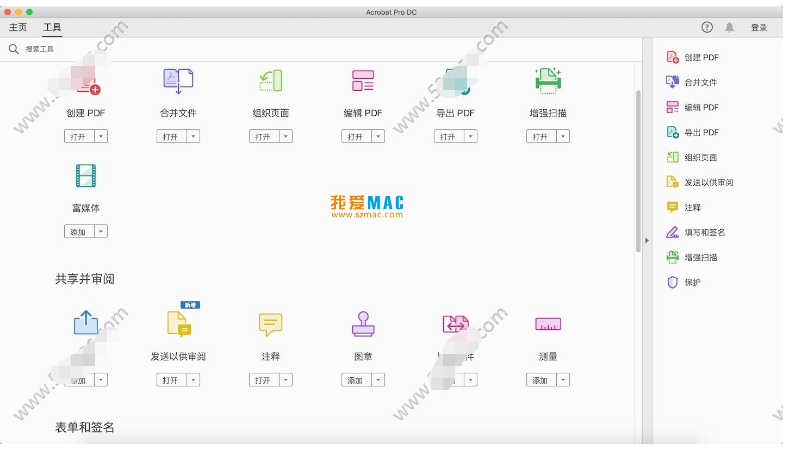
Task: Click the notifications bell icon
Action: [x=729, y=27]
